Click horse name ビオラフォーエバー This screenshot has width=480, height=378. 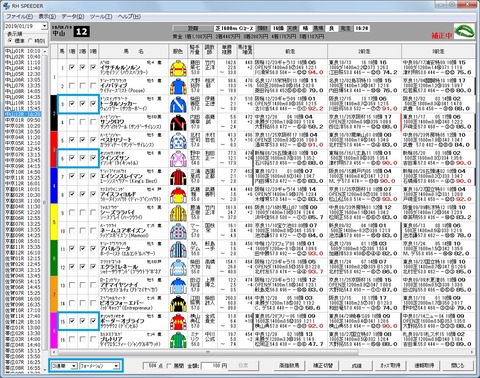coord(122,303)
